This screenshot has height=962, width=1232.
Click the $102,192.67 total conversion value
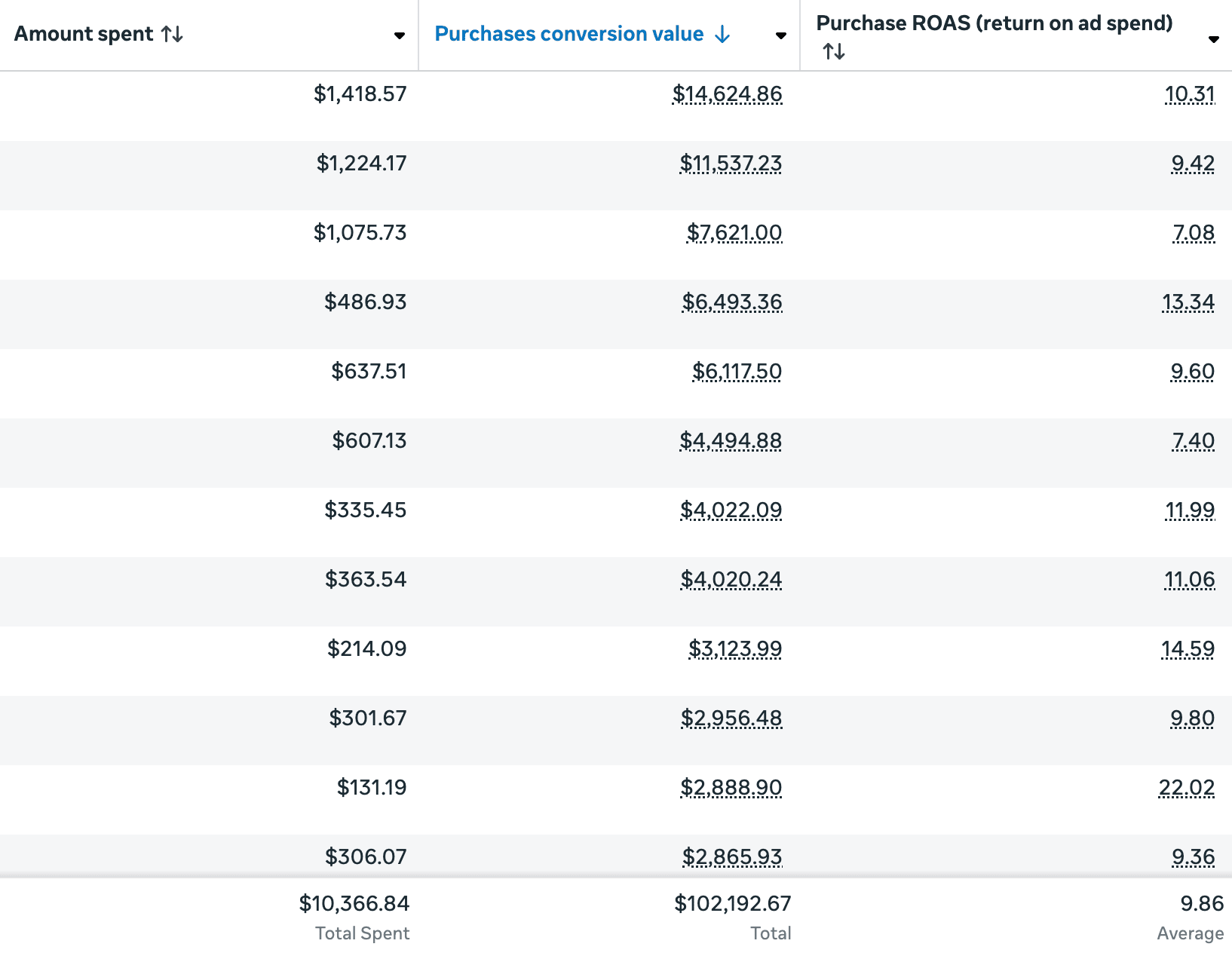pos(732,903)
